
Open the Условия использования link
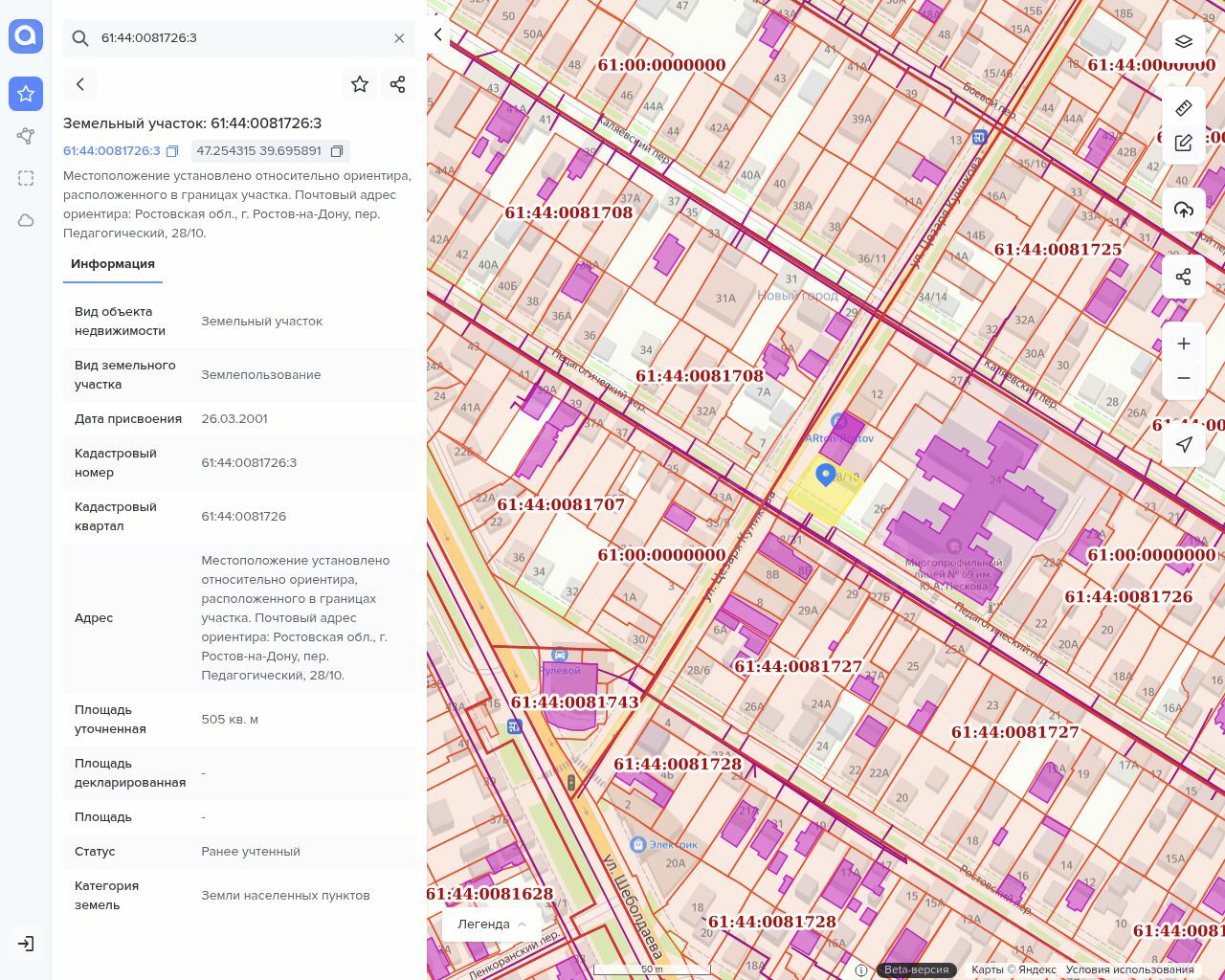pos(1129,969)
